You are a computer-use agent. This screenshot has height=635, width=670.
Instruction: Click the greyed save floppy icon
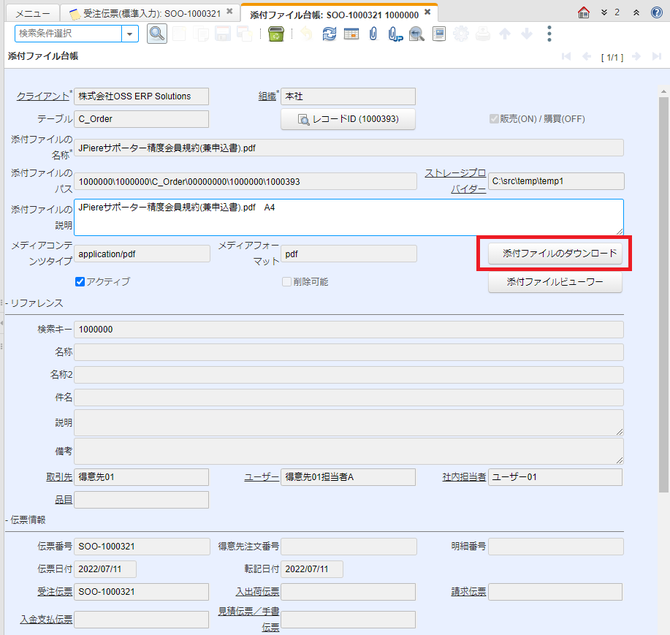[x=223, y=34]
